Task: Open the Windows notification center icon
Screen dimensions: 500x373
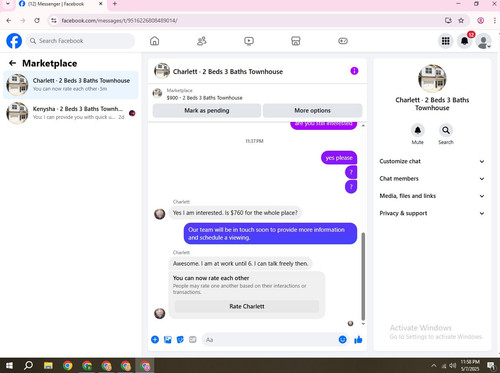Action: [x=491, y=366]
